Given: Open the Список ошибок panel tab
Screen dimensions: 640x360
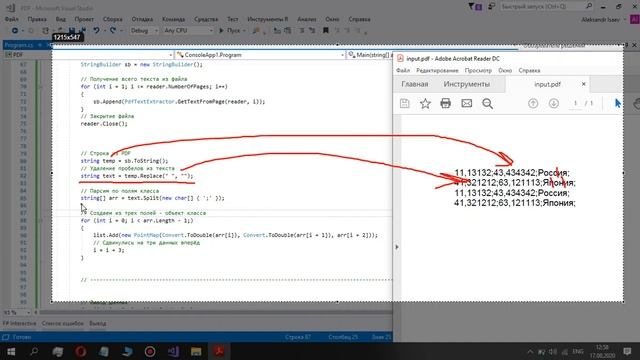Looking at the screenshot, I should pos(62,323).
